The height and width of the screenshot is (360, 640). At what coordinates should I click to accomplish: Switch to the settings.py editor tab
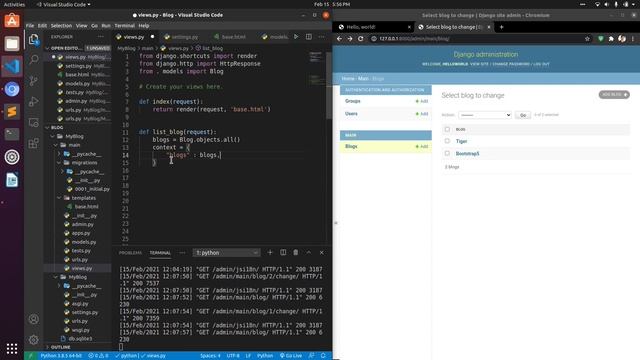184,37
